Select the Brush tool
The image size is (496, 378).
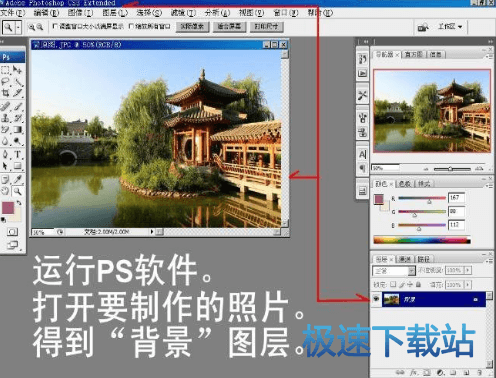tap(17, 106)
